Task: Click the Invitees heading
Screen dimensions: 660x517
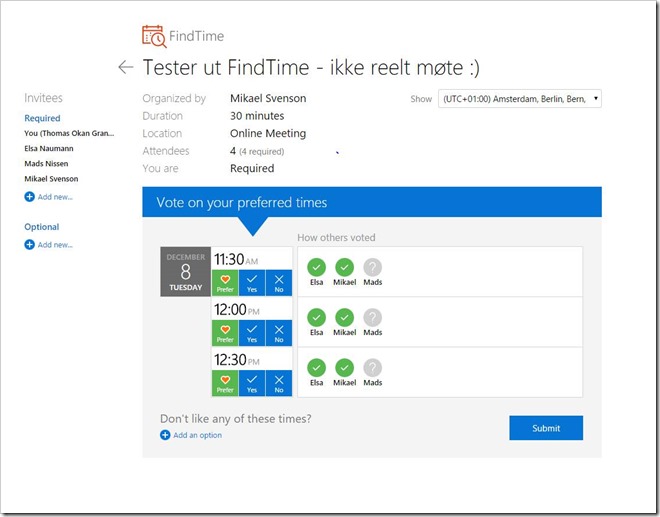Action: tap(43, 98)
